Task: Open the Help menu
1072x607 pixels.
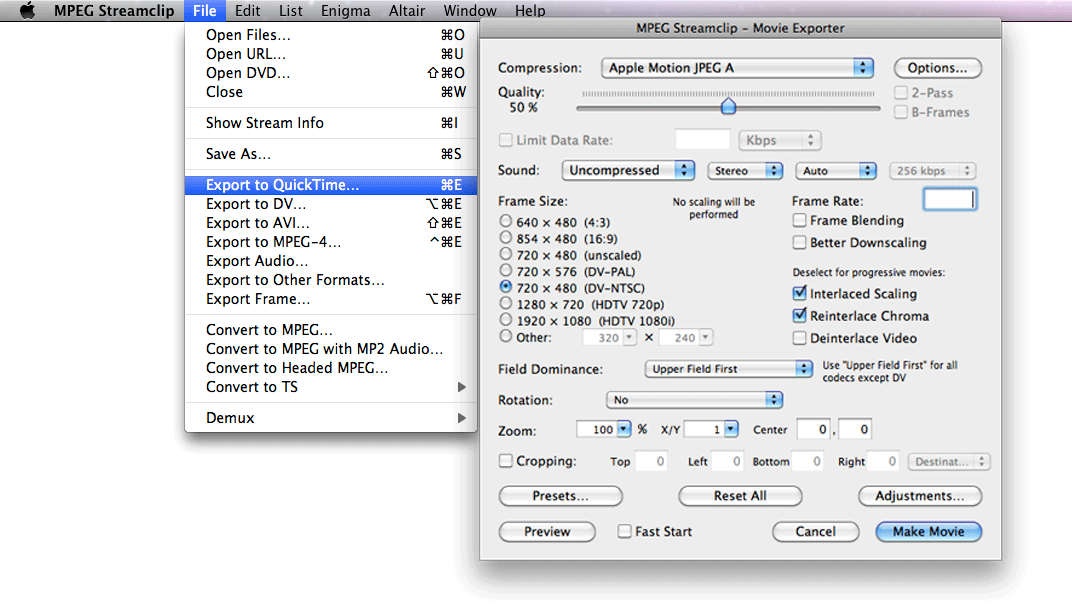Action: tap(530, 10)
